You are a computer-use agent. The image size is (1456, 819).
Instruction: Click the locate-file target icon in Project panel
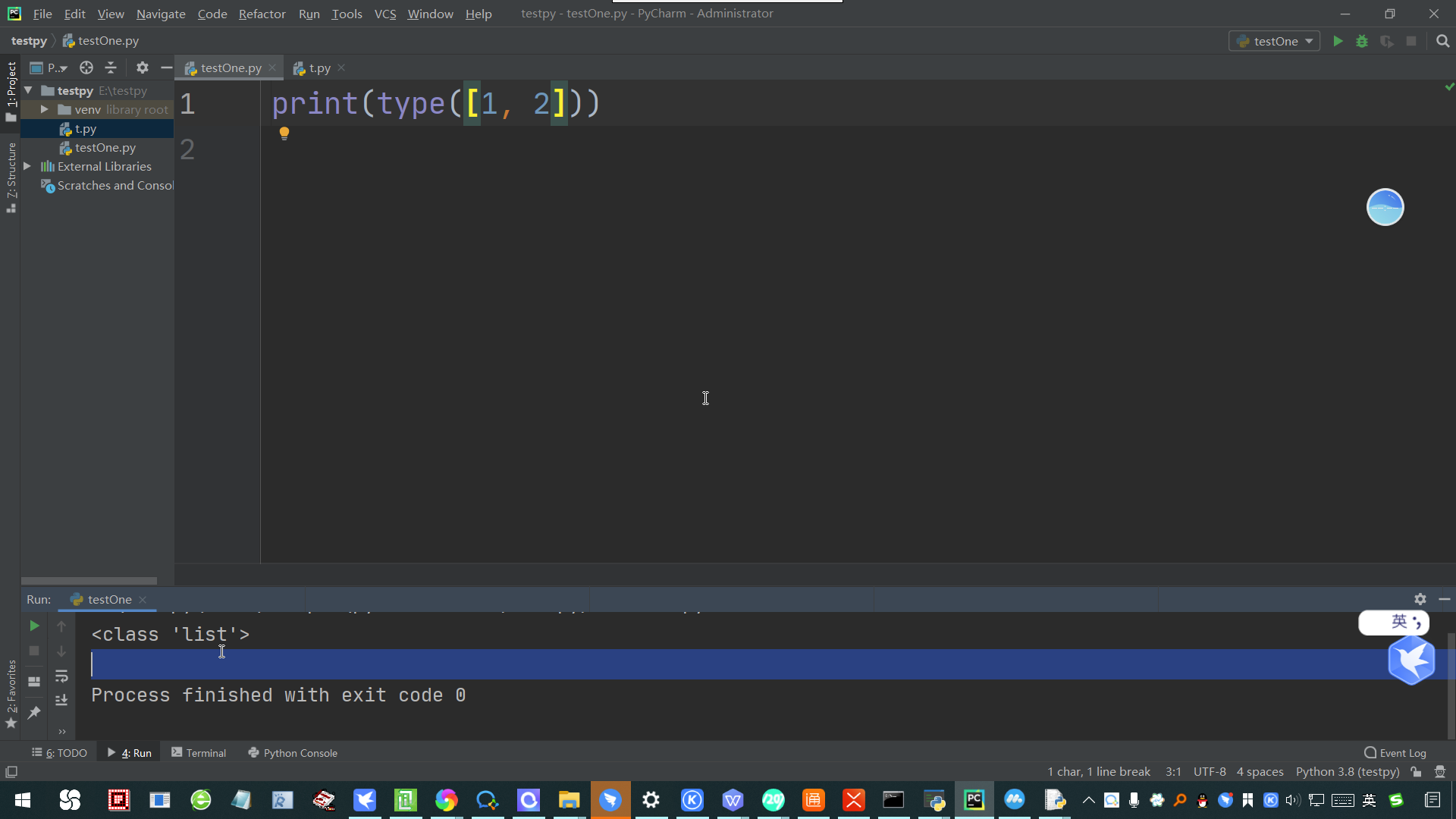(86, 67)
